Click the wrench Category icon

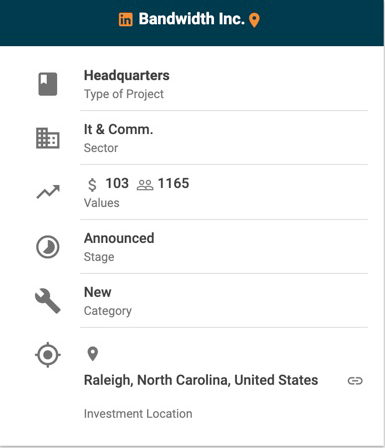click(48, 301)
